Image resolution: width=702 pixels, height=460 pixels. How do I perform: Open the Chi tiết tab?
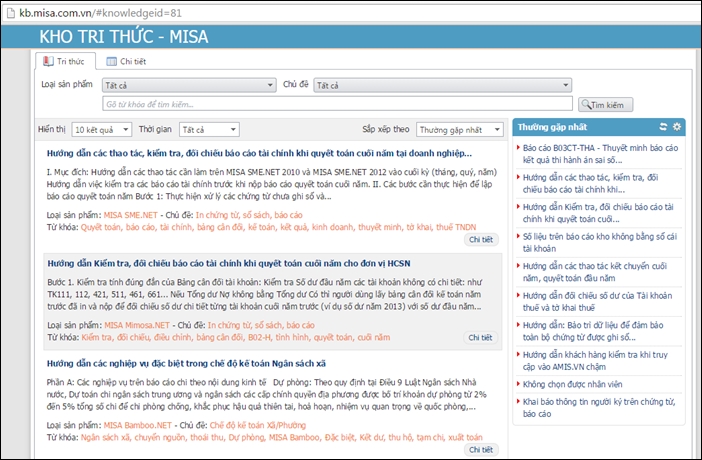126,62
